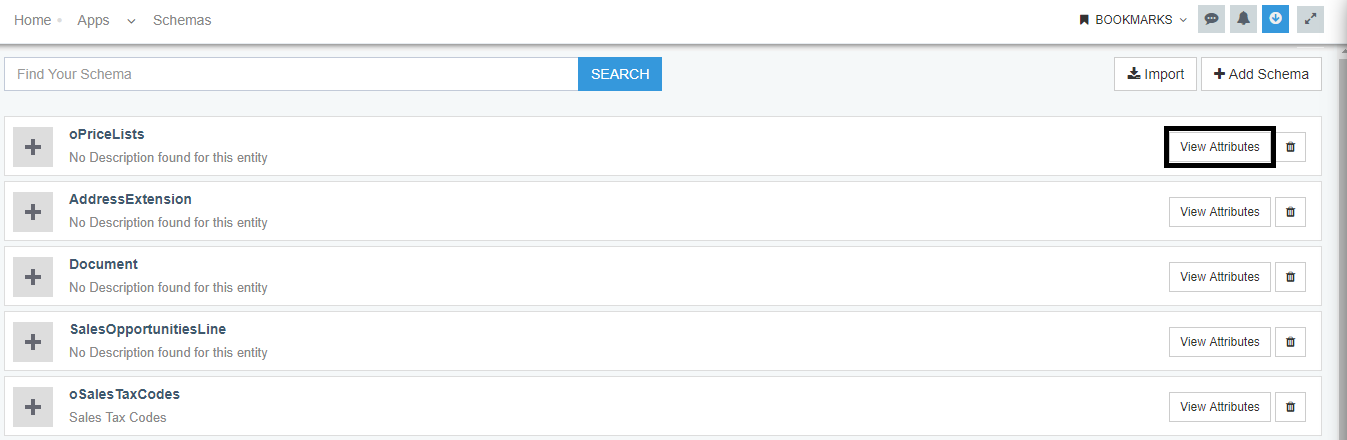Expand the oSalesTaxCodes entity row
The height and width of the screenshot is (440, 1347).
click(33, 407)
